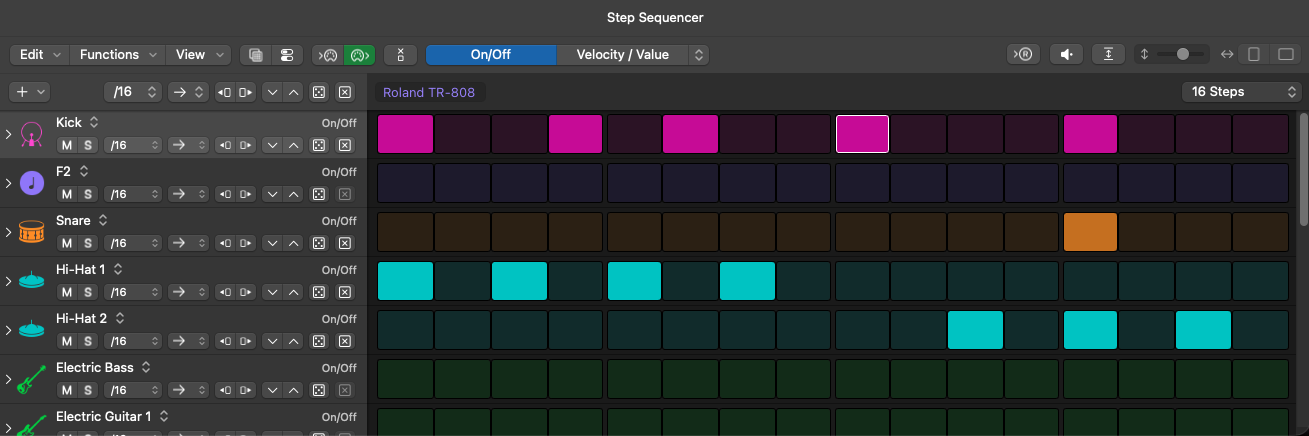
Task: Open the Pattern Browser icon in toolbar
Action: coord(257,55)
